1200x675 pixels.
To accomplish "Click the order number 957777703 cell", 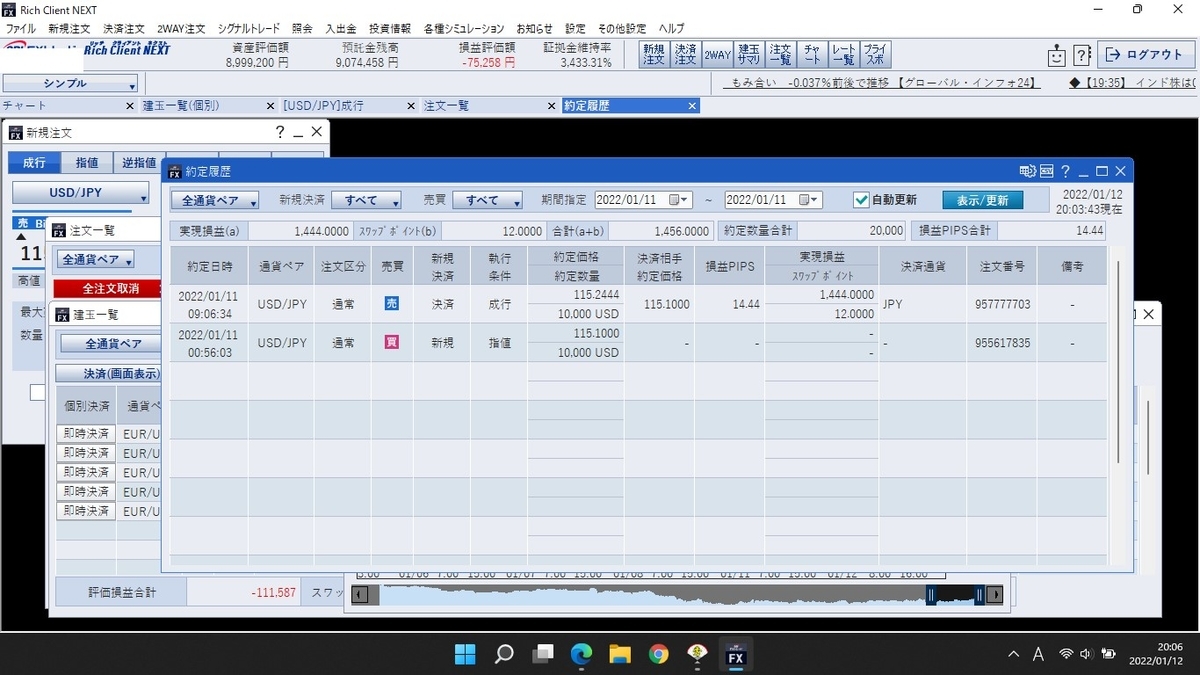I will click(1000, 303).
